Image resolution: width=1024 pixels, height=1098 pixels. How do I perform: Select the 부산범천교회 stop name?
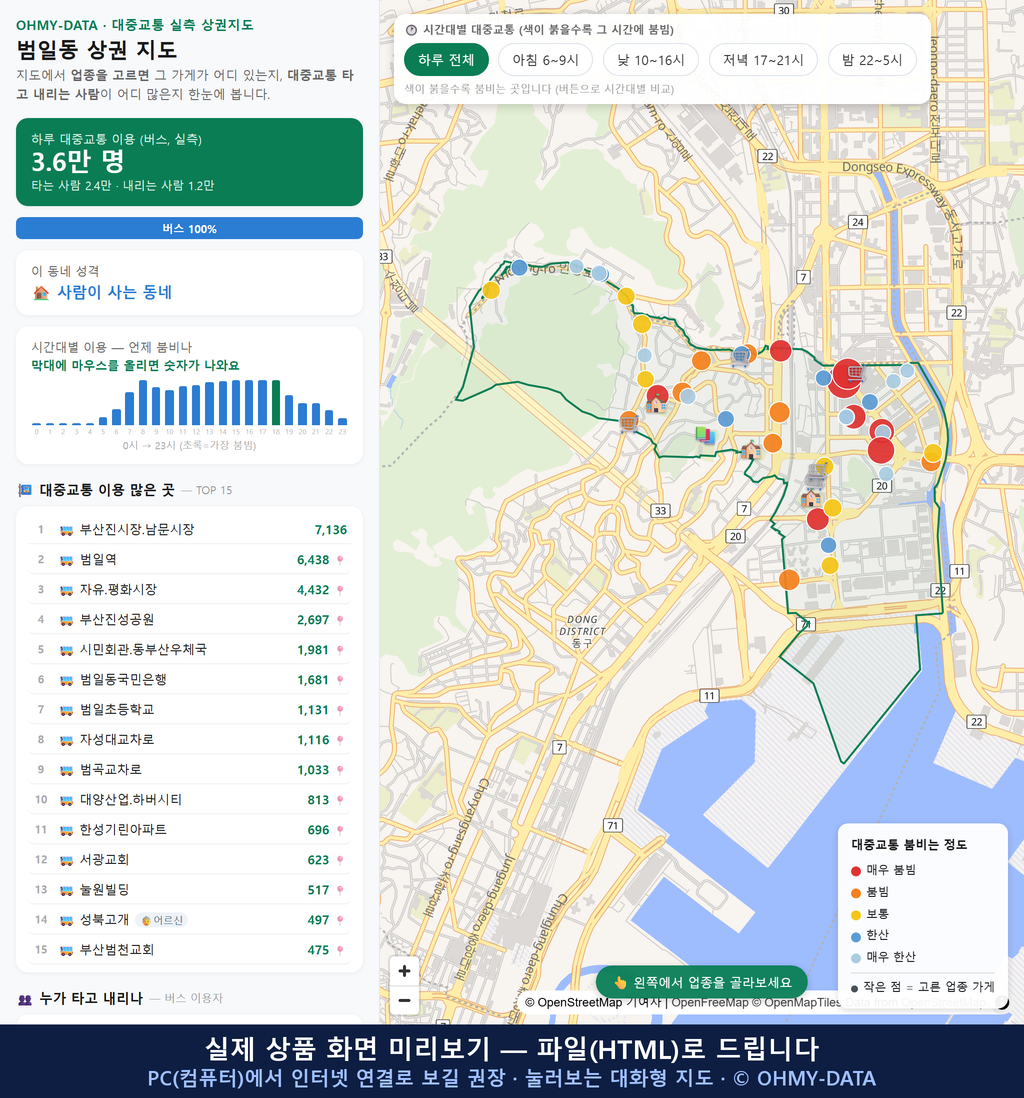[117, 950]
